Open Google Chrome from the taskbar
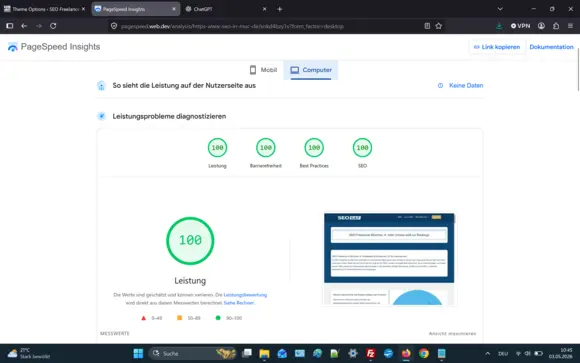 424,353
